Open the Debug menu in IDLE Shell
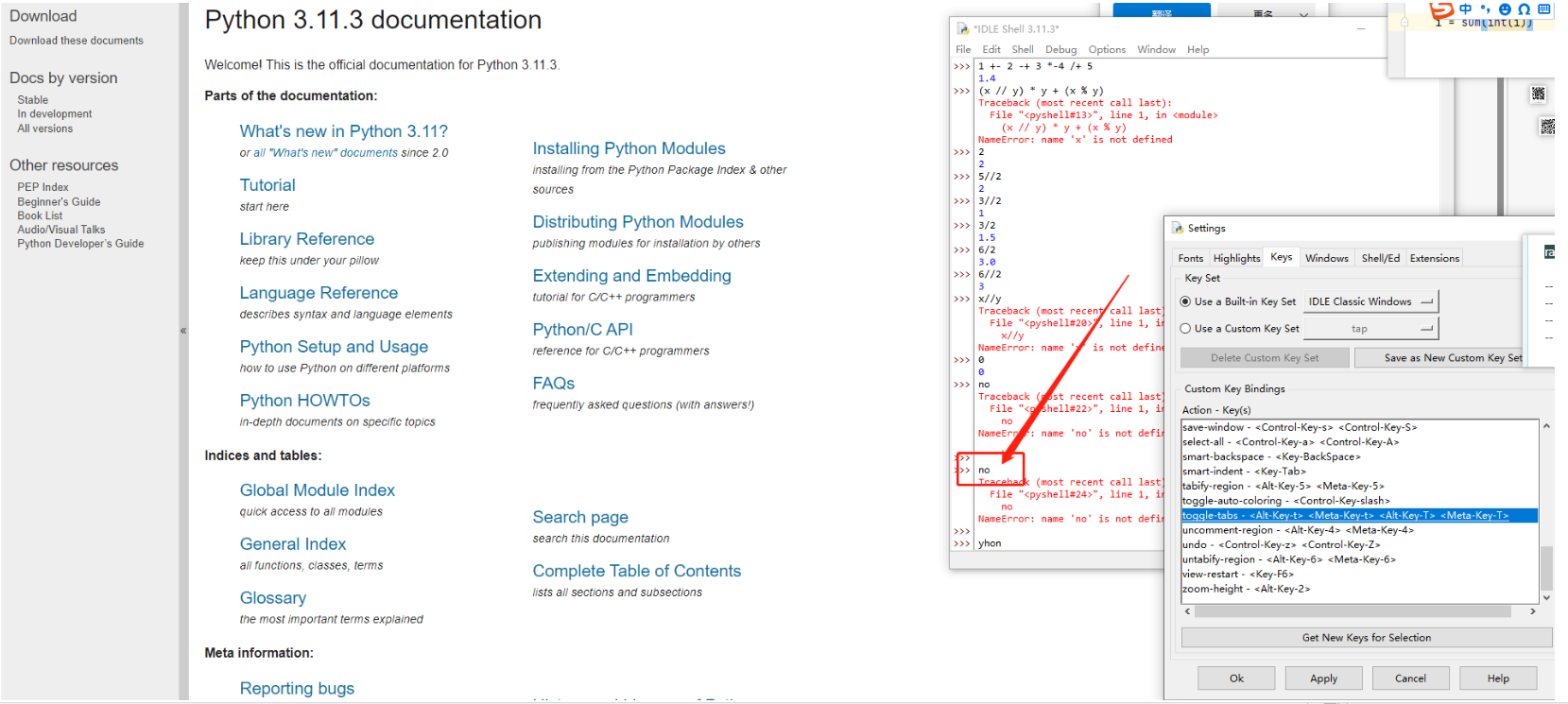The image size is (1568, 704). click(1060, 49)
